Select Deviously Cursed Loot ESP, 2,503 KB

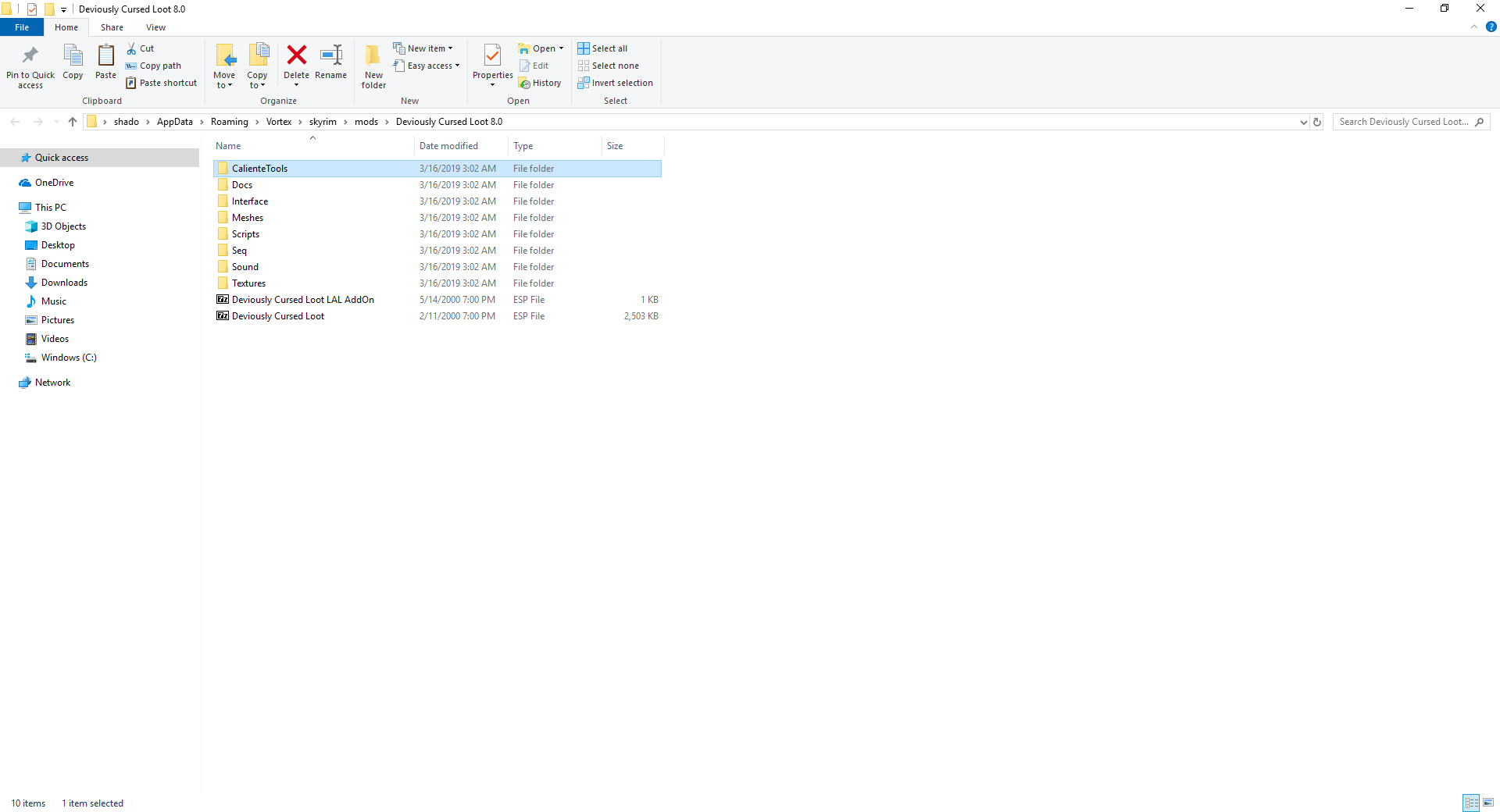437,316
